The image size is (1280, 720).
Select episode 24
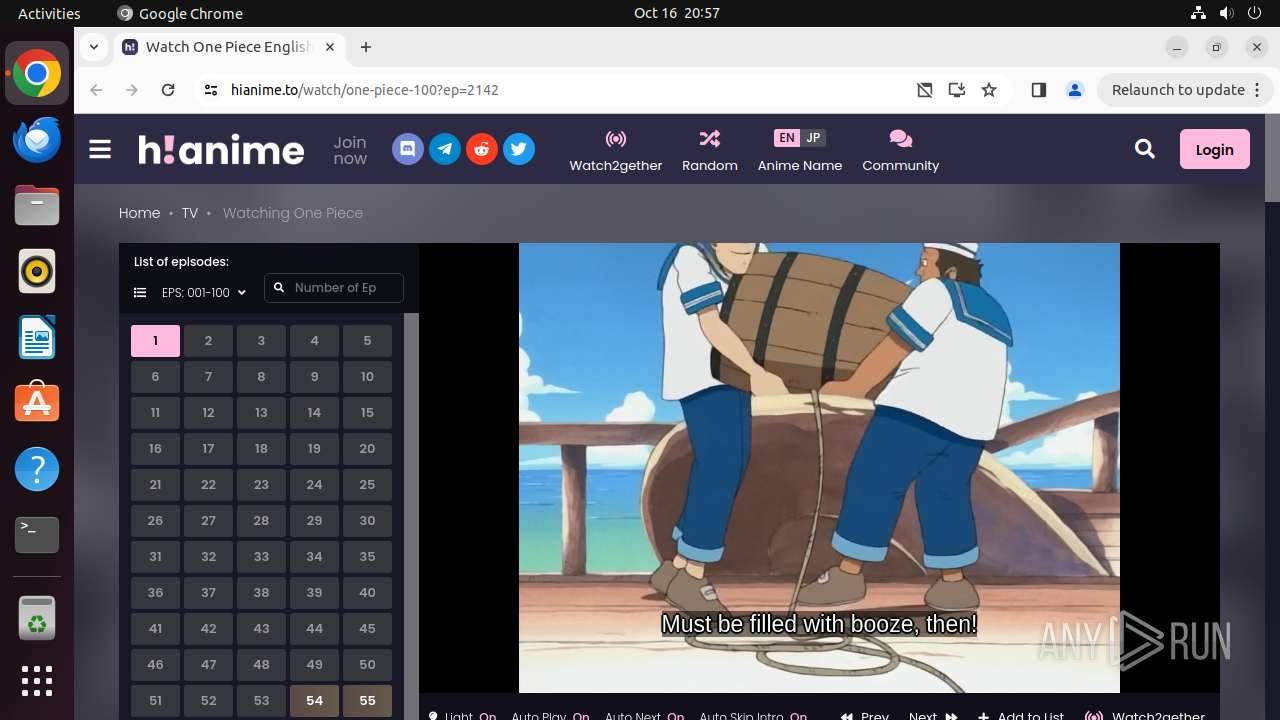[314, 485]
